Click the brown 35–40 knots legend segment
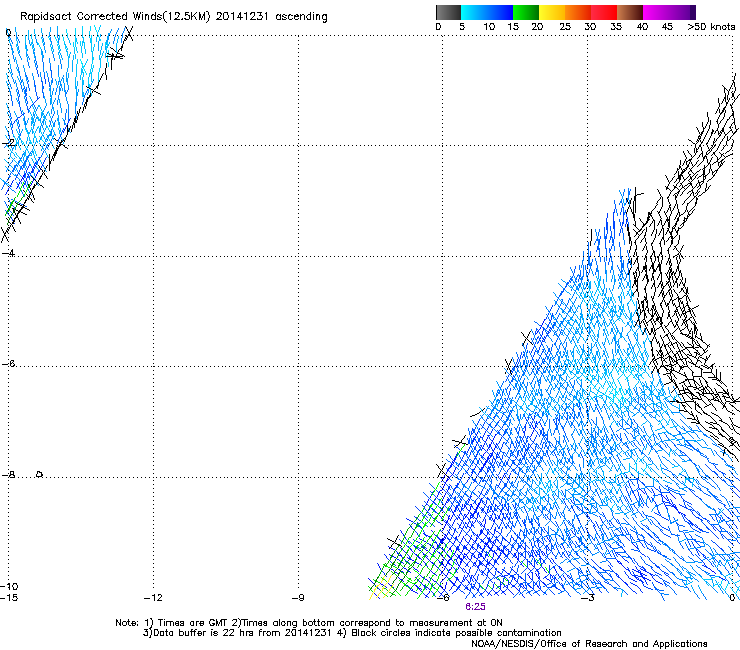Image resolution: width=740 pixels, height=650 pixels. [x=630, y=12]
